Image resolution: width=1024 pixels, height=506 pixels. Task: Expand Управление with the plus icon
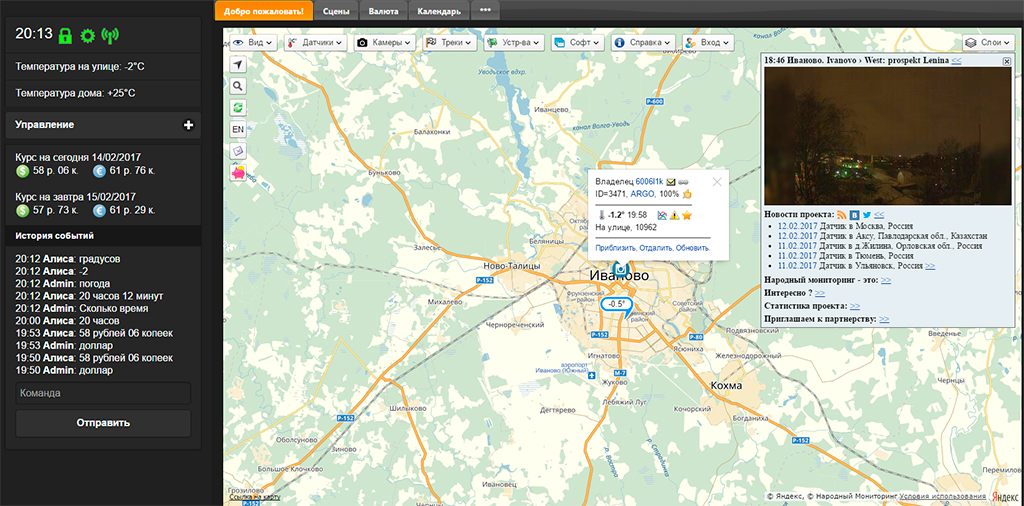tap(189, 125)
